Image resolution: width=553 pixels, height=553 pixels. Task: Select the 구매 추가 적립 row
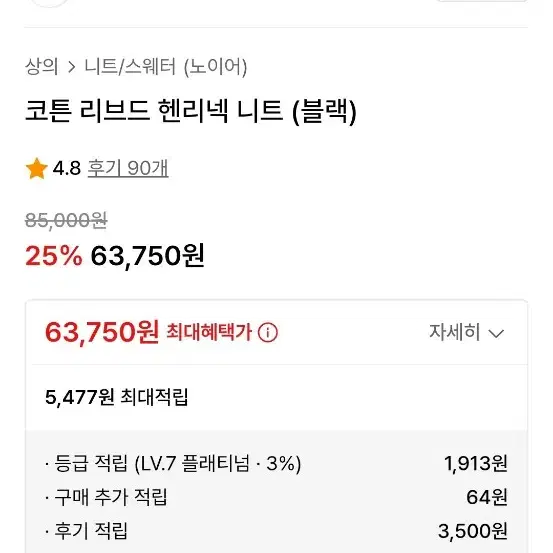coord(276,497)
